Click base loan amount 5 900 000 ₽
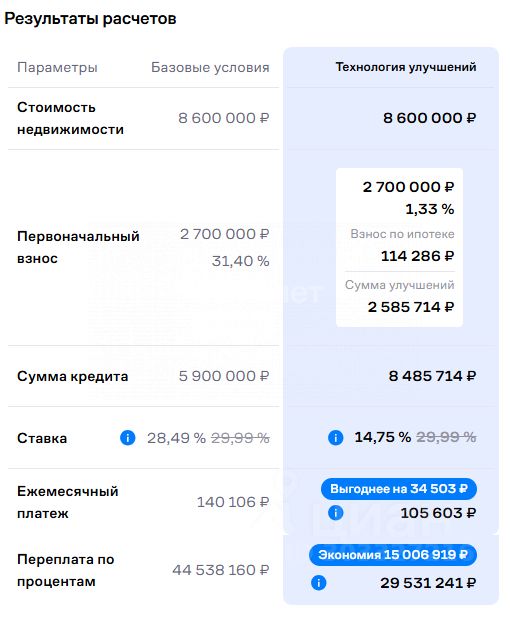The height and width of the screenshot is (622, 510). 224,376
